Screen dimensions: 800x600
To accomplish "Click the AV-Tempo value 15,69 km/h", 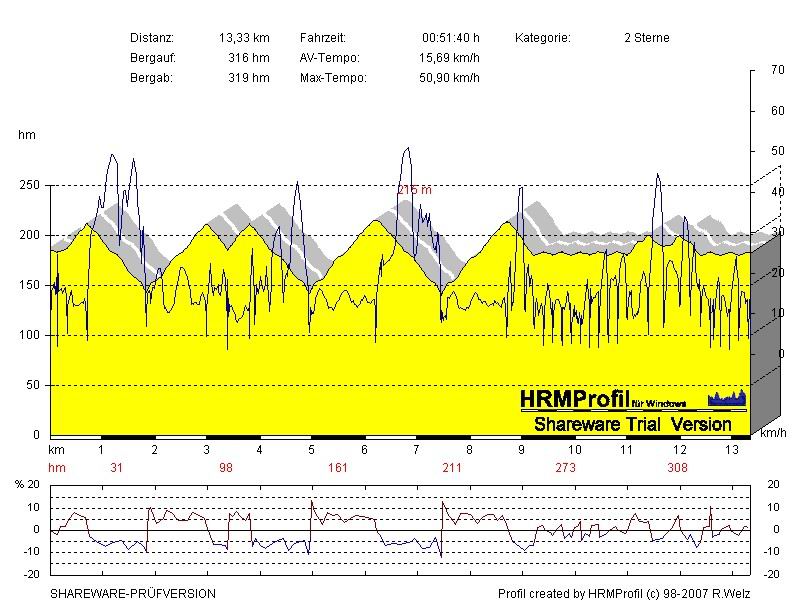I will [449, 58].
